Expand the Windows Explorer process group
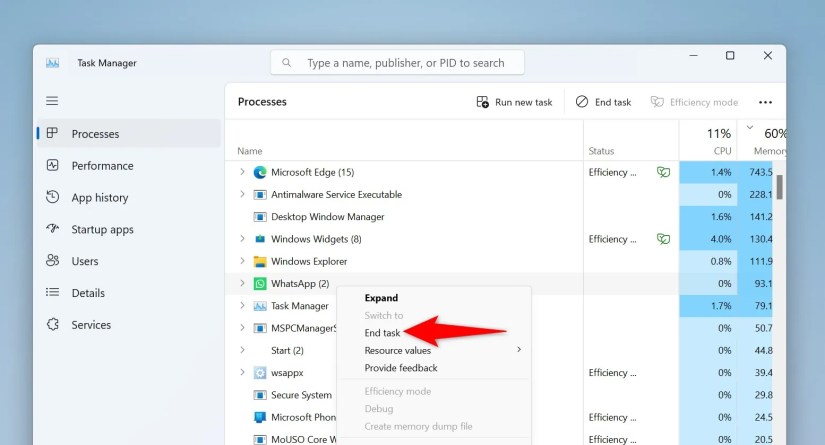 coord(242,261)
